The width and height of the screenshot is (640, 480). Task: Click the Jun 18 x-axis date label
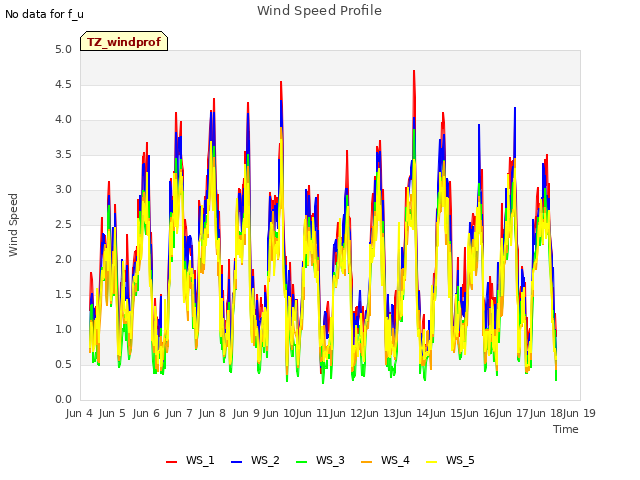click(546, 413)
